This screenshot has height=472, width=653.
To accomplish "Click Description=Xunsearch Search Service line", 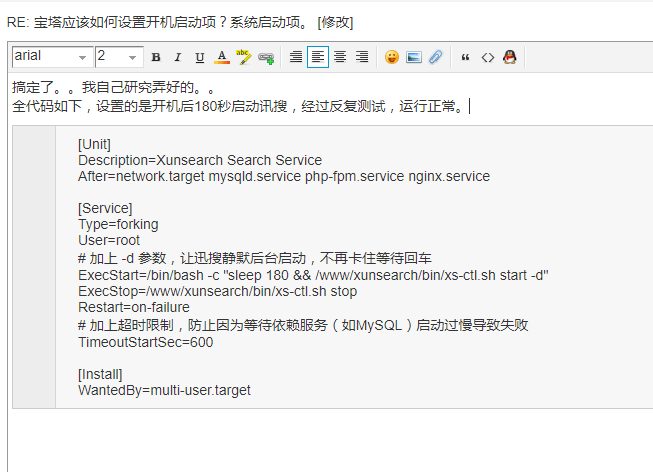I will (x=200, y=160).
